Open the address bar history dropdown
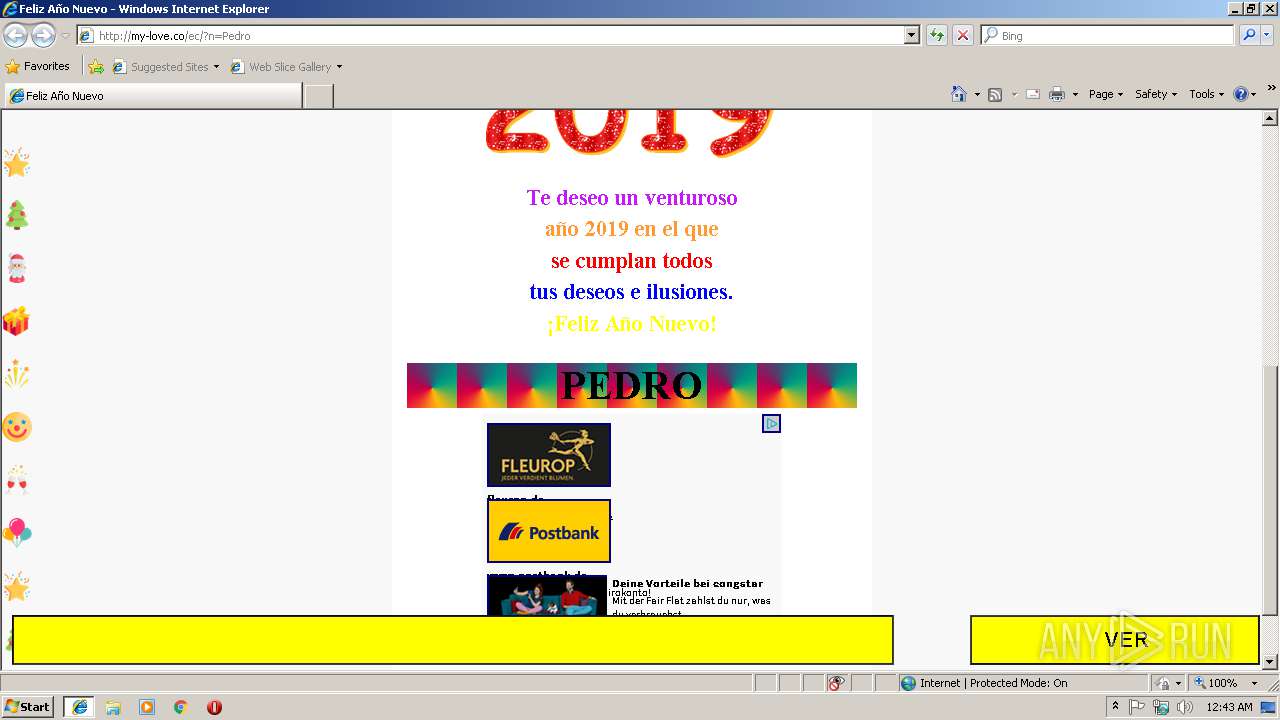This screenshot has height=720, width=1280. 911,35
